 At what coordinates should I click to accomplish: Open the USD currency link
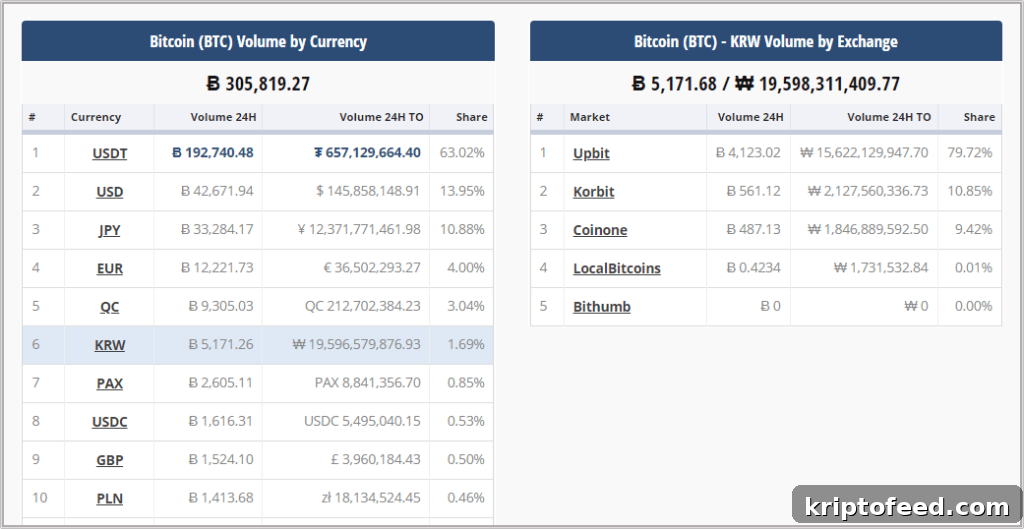pos(110,192)
